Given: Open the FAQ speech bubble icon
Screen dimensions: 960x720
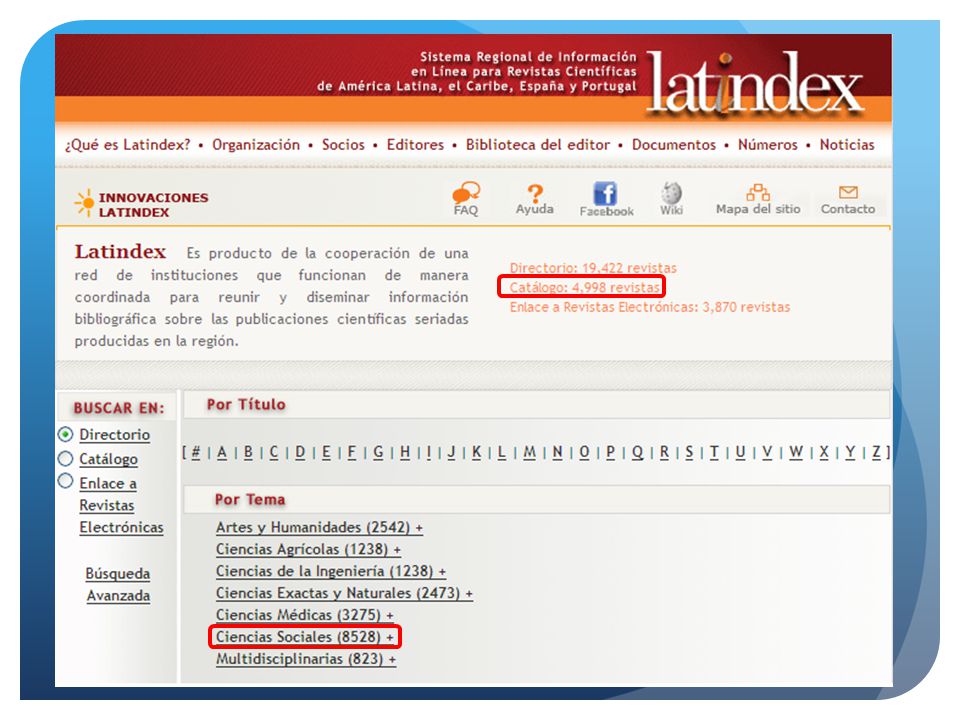Looking at the screenshot, I should (x=466, y=192).
